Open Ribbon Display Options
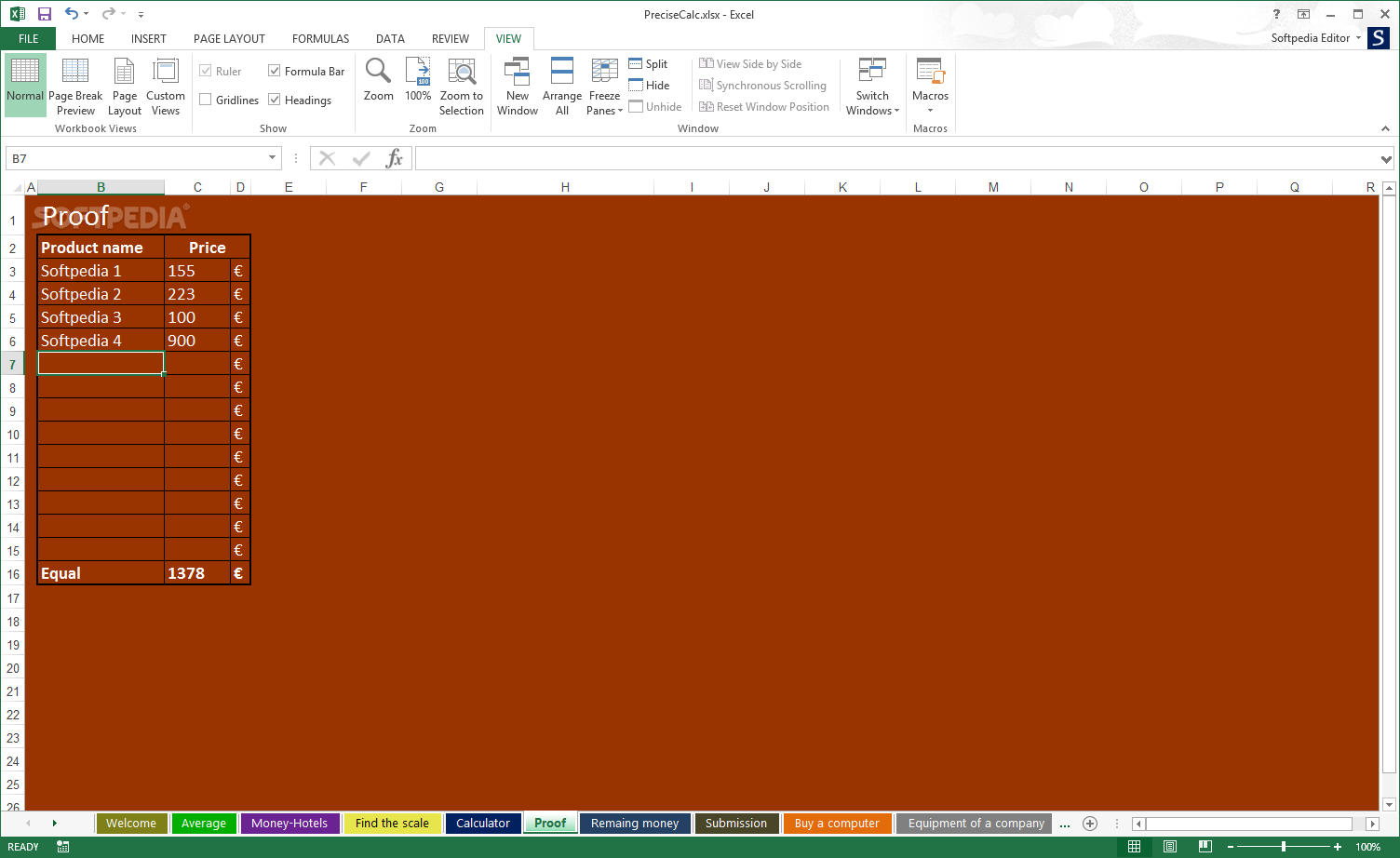The image size is (1400, 858). click(1303, 14)
